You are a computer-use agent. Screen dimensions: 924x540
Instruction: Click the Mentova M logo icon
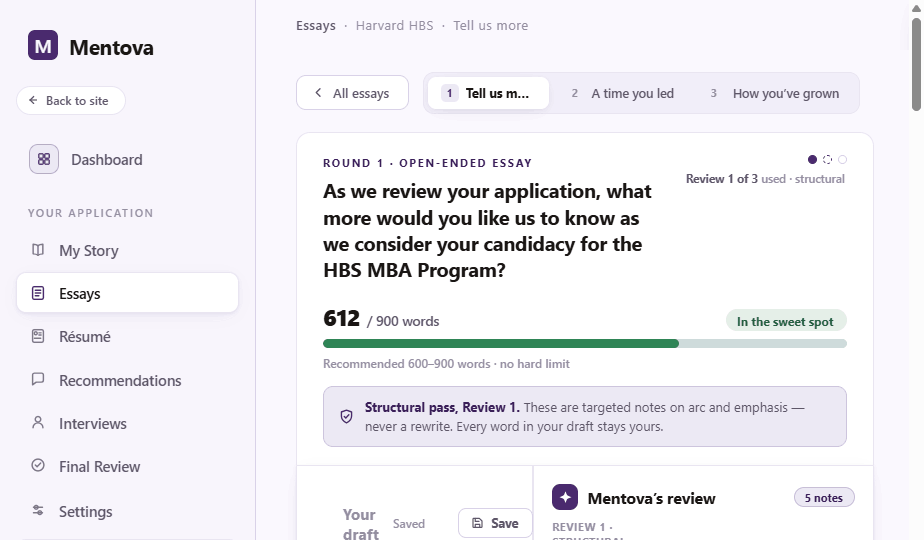click(43, 45)
